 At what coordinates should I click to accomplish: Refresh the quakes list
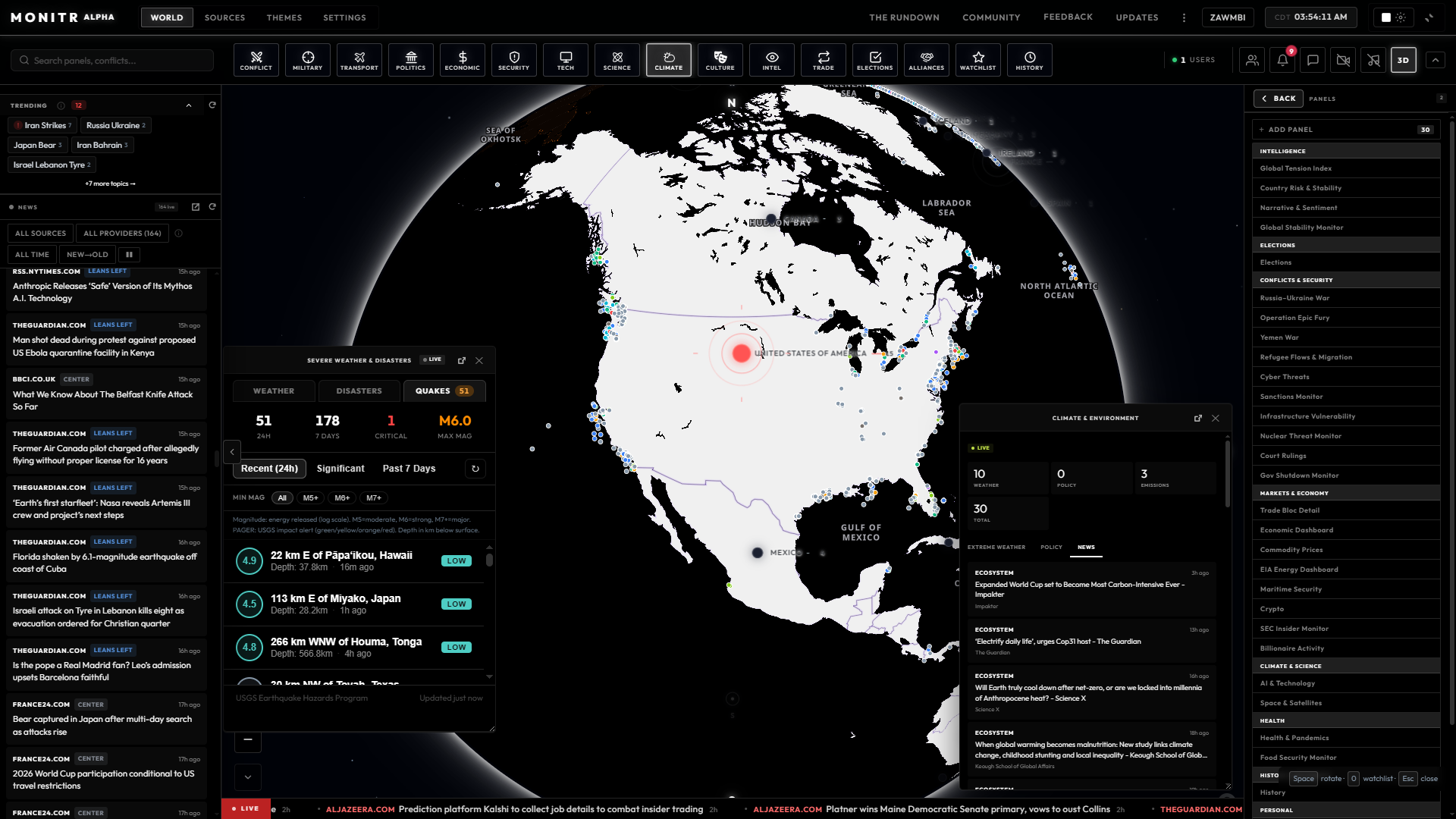tap(475, 469)
